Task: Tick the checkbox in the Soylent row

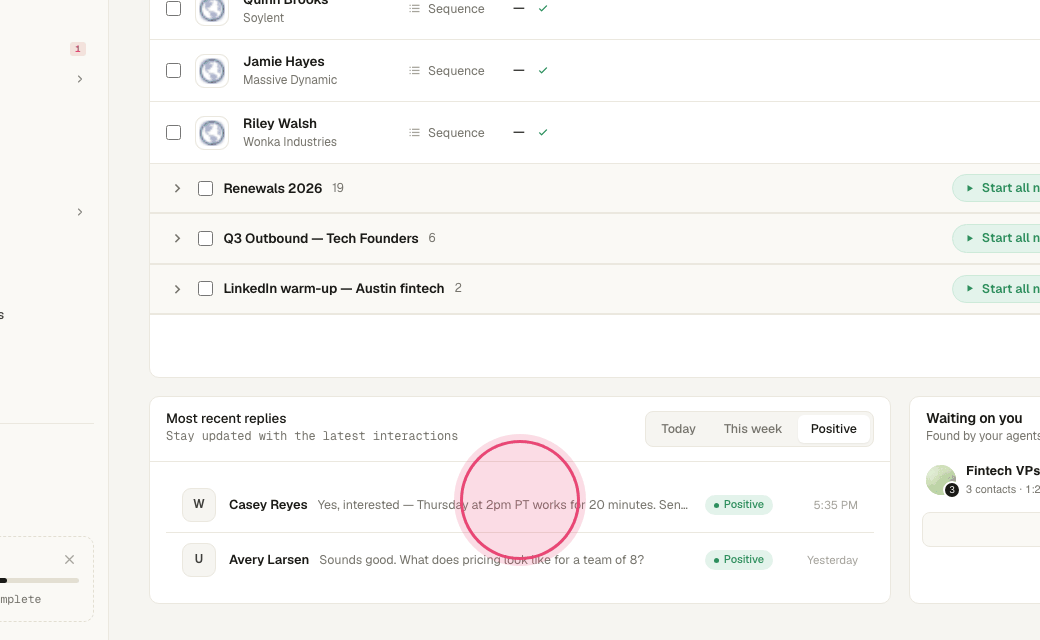Action: 173,9
